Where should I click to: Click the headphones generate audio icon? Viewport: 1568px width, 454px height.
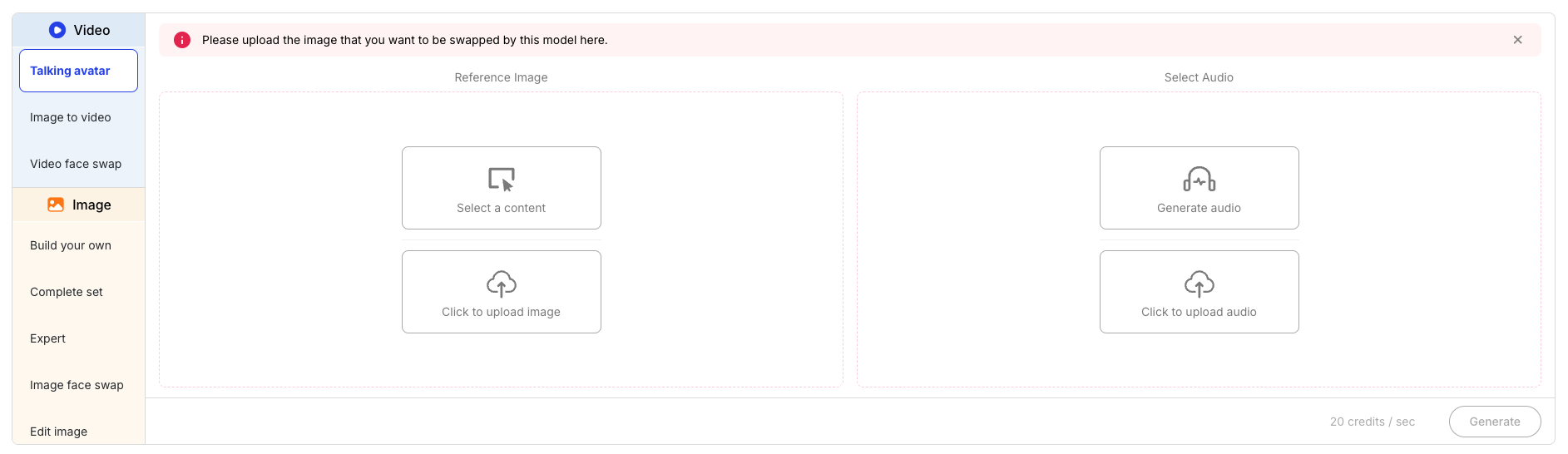point(1199,179)
